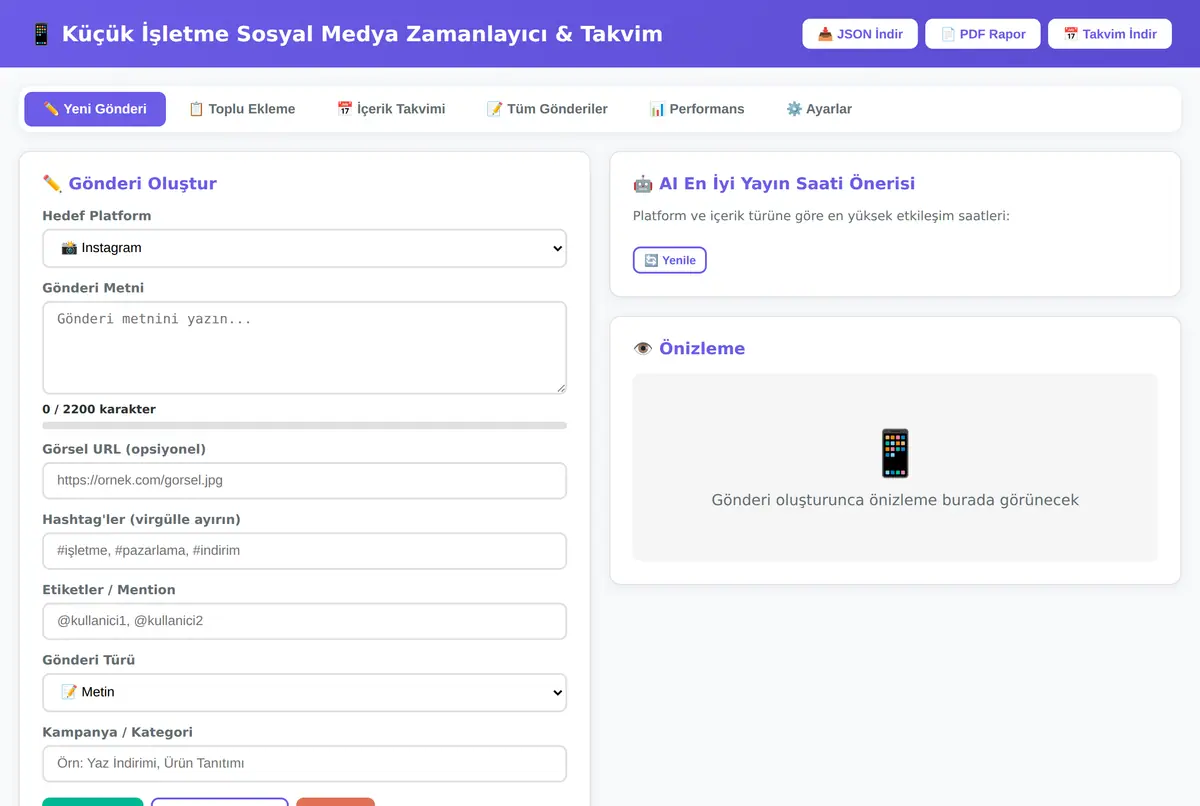The width and height of the screenshot is (1200, 806).
Task: Expand the Hedef Platform dropdown
Action: (304, 248)
